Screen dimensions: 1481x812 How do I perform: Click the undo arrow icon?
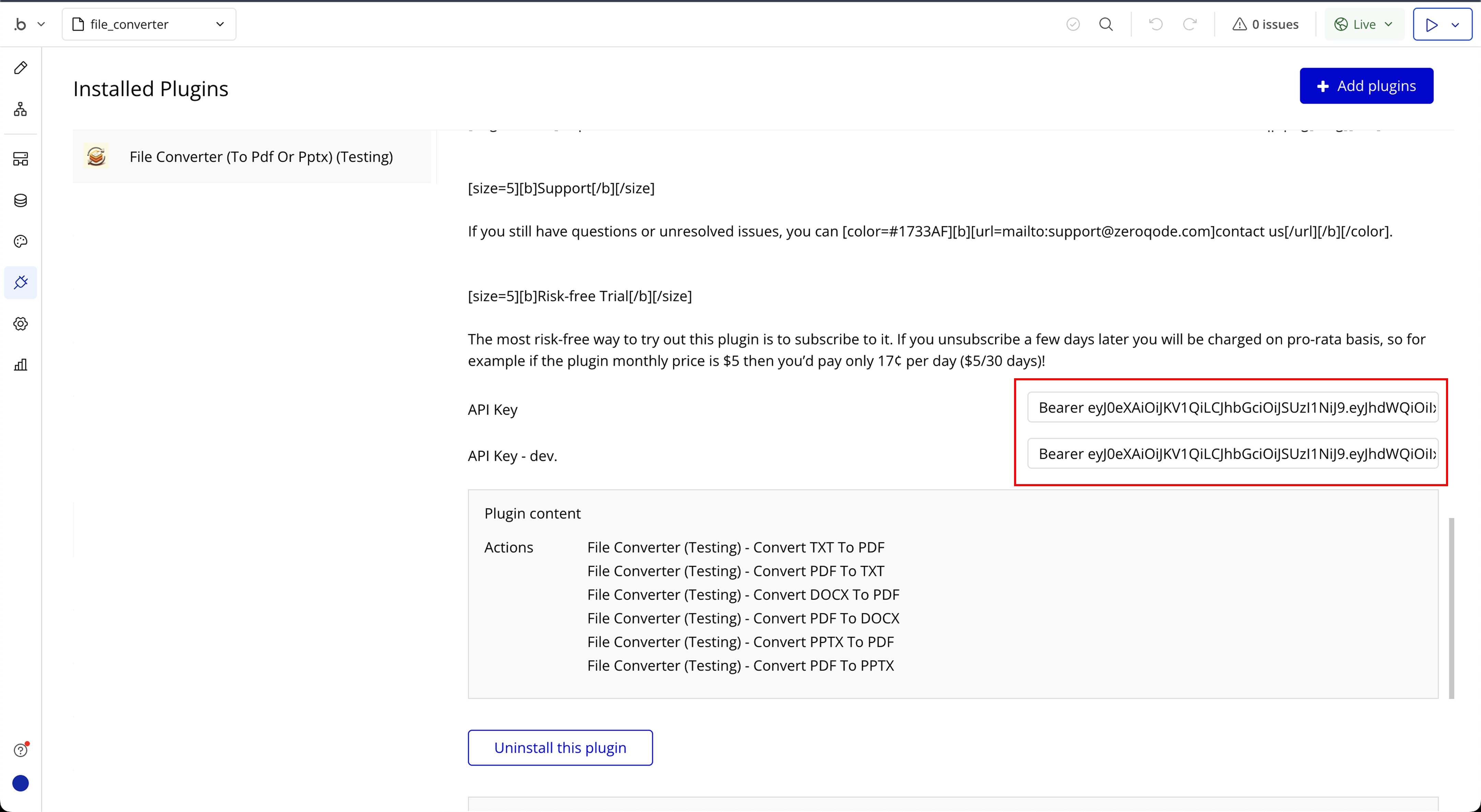tap(1156, 24)
